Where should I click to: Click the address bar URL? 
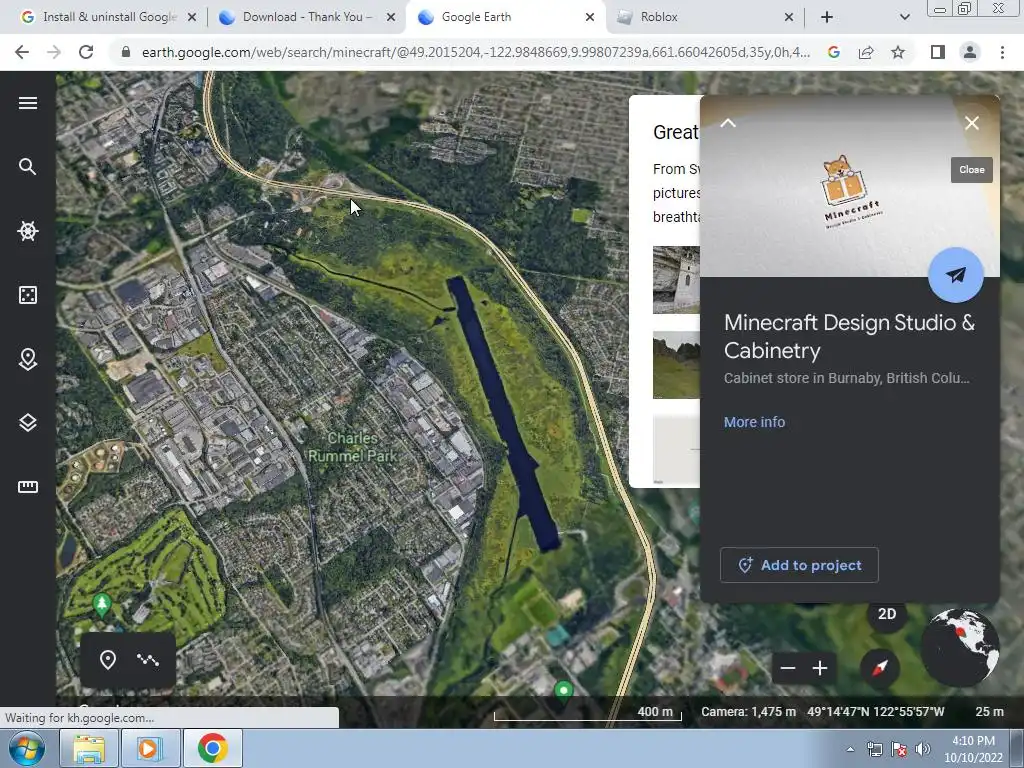475,52
